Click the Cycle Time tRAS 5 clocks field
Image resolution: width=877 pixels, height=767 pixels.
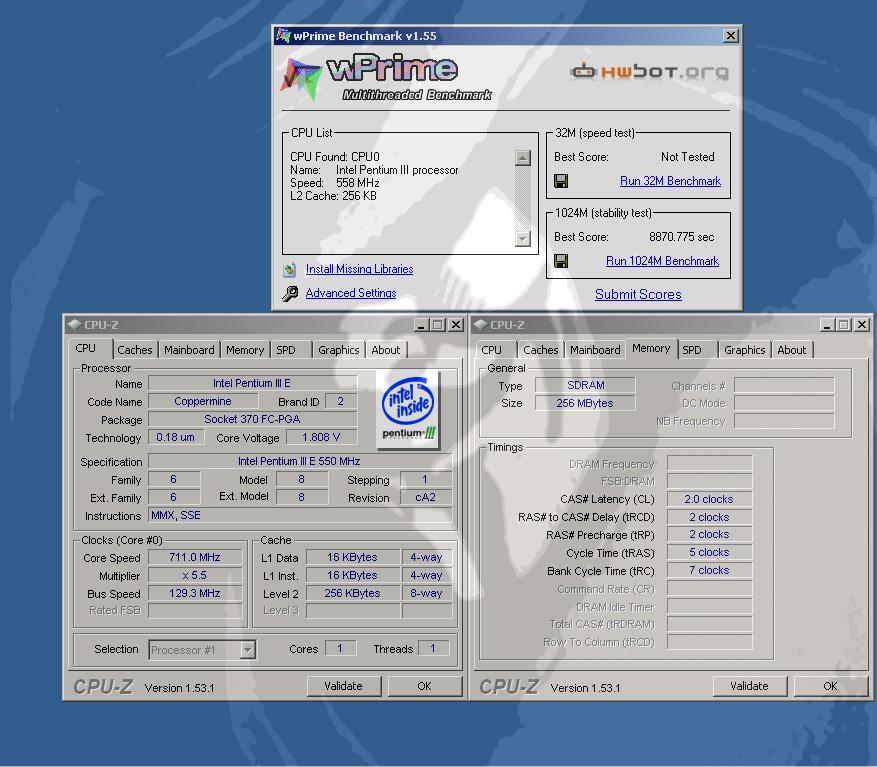tap(709, 553)
